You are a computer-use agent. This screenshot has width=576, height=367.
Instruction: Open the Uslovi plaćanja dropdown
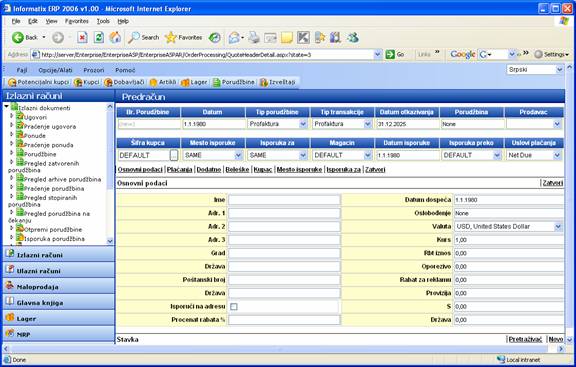coord(557,155)
